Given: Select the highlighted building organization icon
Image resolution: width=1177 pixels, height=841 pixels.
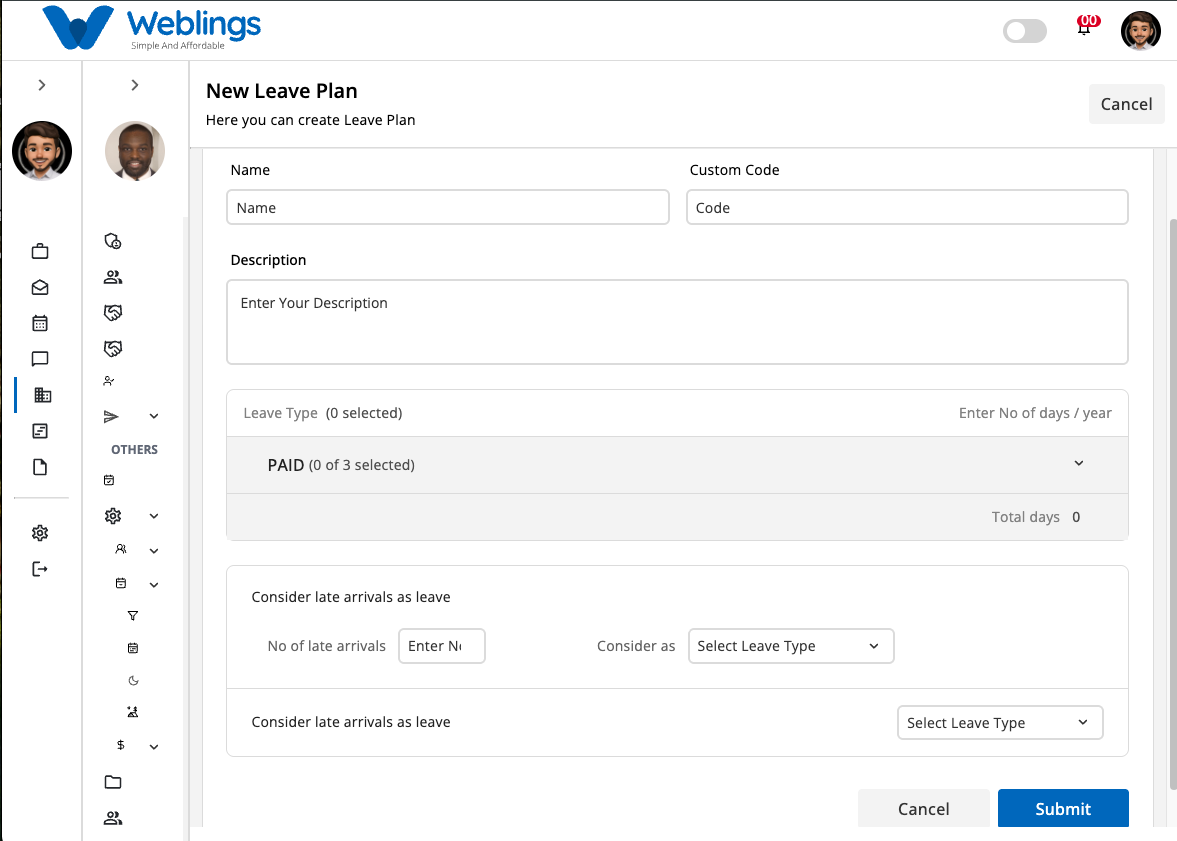Looking at the screenshot, I should [43, 395].
